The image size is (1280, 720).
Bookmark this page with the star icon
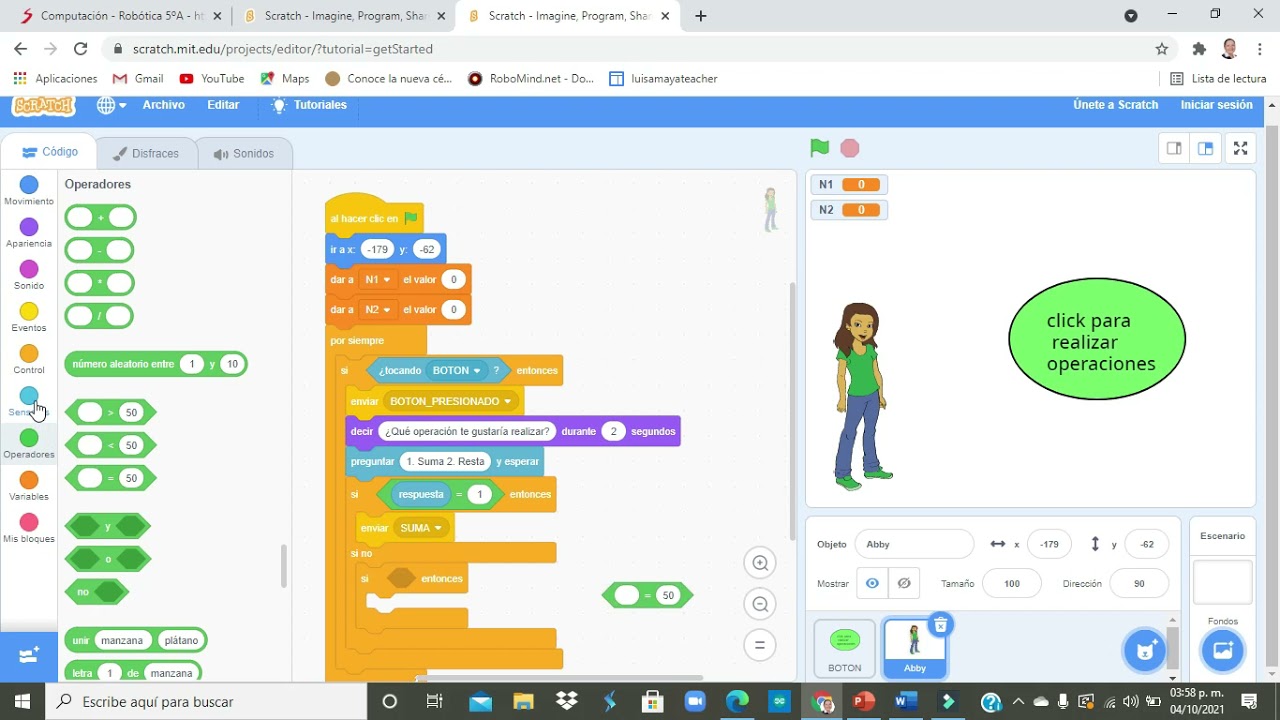[1161, 48]
